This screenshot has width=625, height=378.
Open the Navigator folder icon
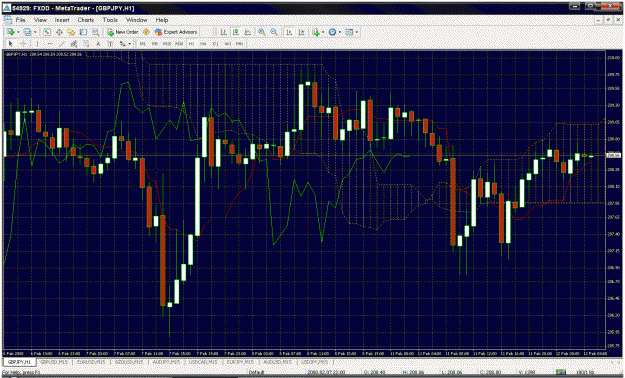click(71, 32)
